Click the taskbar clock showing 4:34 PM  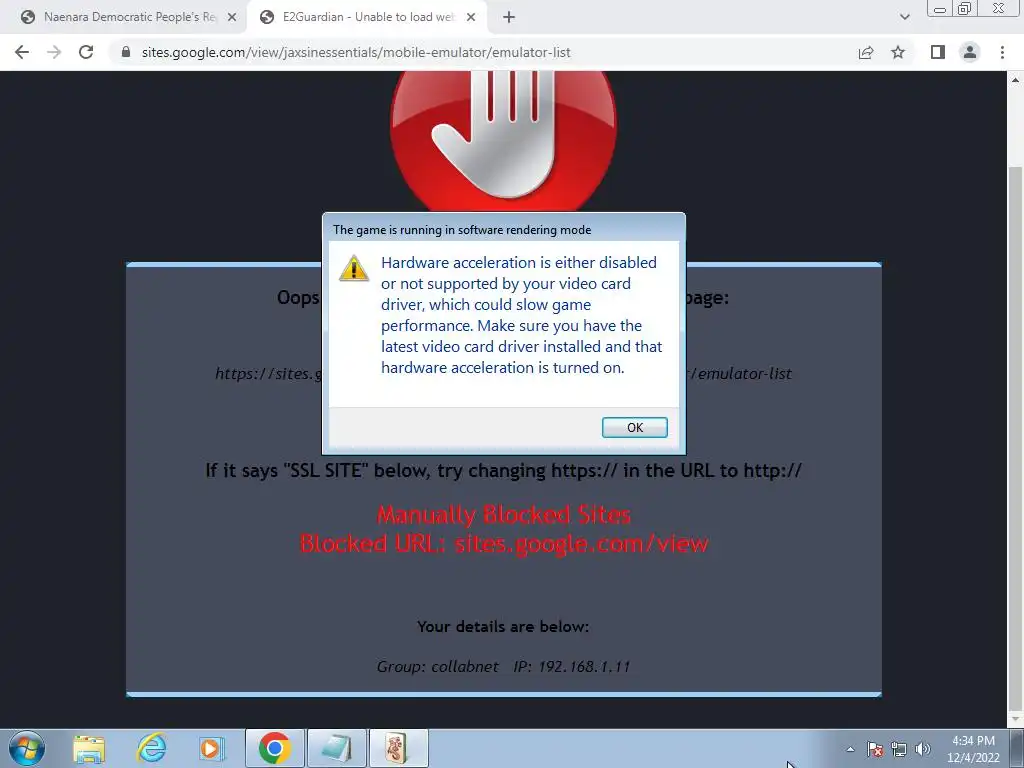973,749
